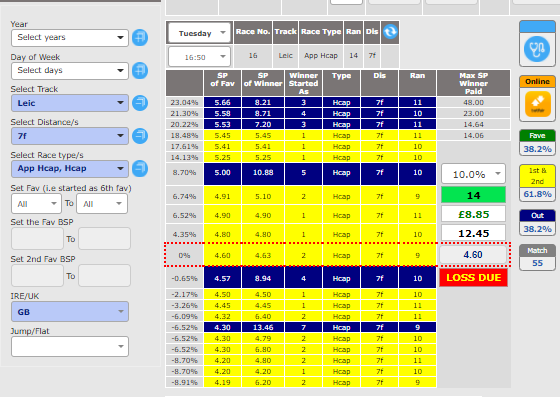Click the 23.00 Max SP value
Screen dimensions: 560x397
tap(474, 114)
